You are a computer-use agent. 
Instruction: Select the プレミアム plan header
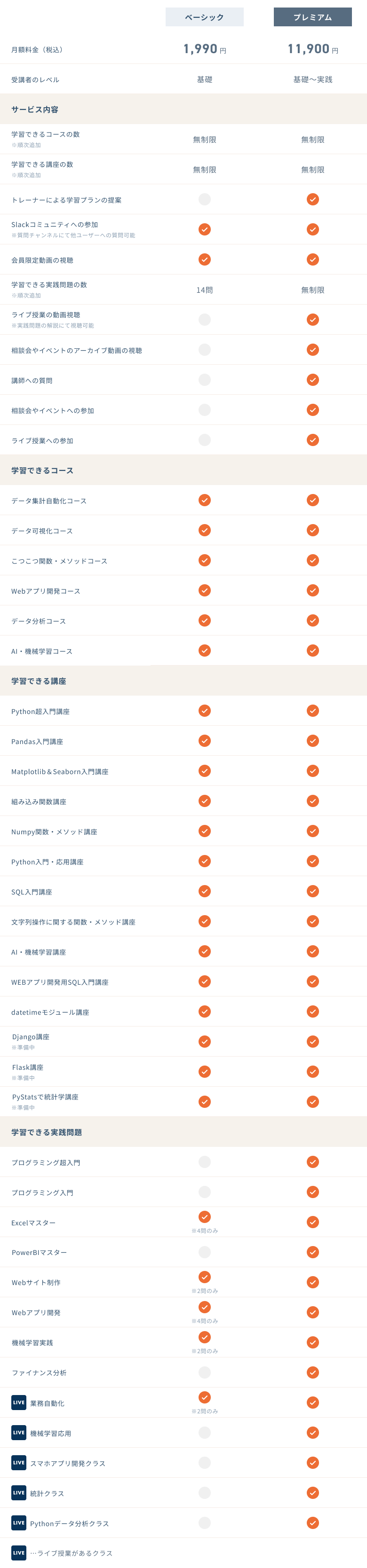[x=313, y=17]
